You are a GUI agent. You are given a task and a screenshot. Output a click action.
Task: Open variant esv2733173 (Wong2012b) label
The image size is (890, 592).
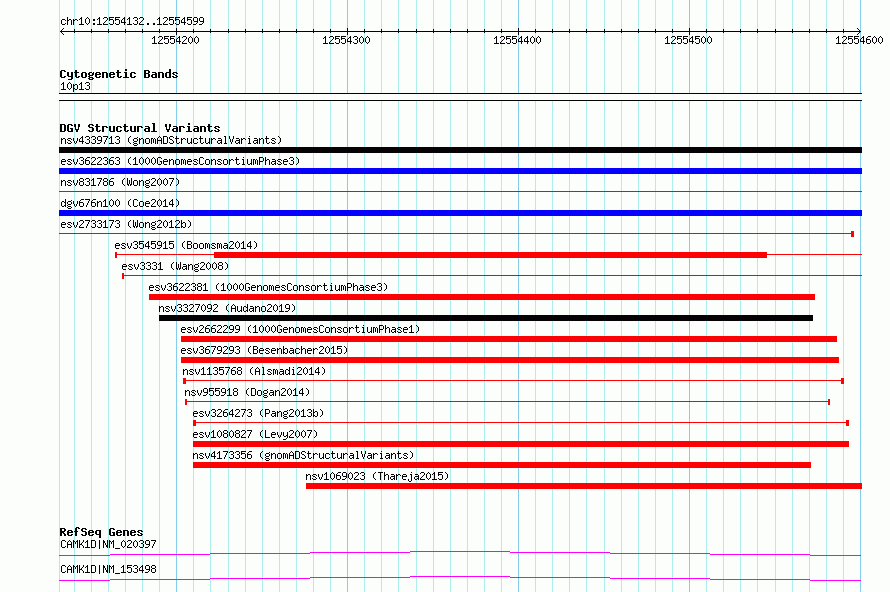tap(126, 224)
